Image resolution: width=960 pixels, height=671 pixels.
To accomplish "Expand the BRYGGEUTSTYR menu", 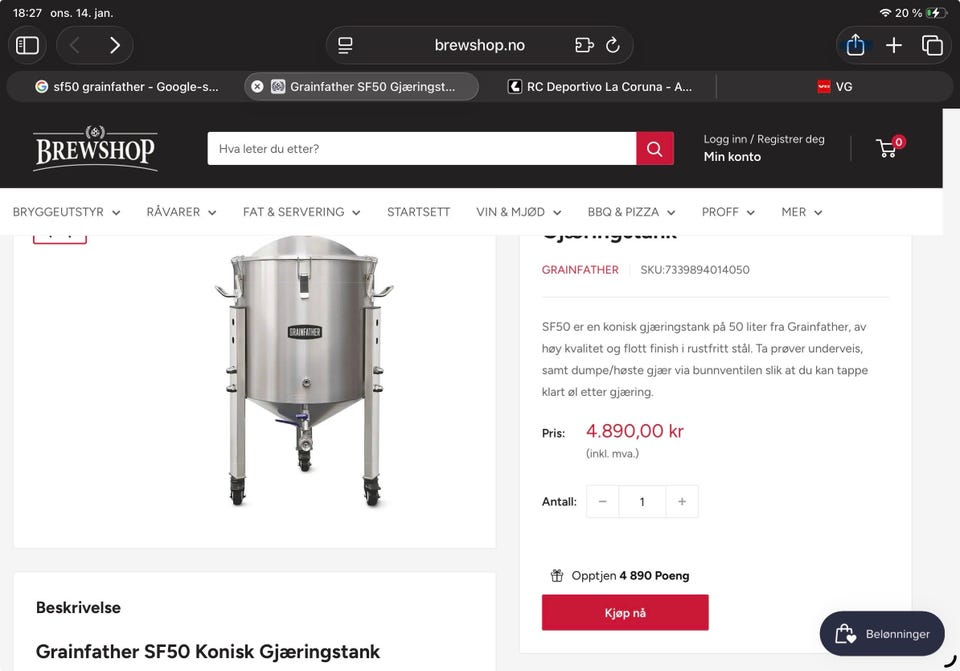I will (66, 212).
